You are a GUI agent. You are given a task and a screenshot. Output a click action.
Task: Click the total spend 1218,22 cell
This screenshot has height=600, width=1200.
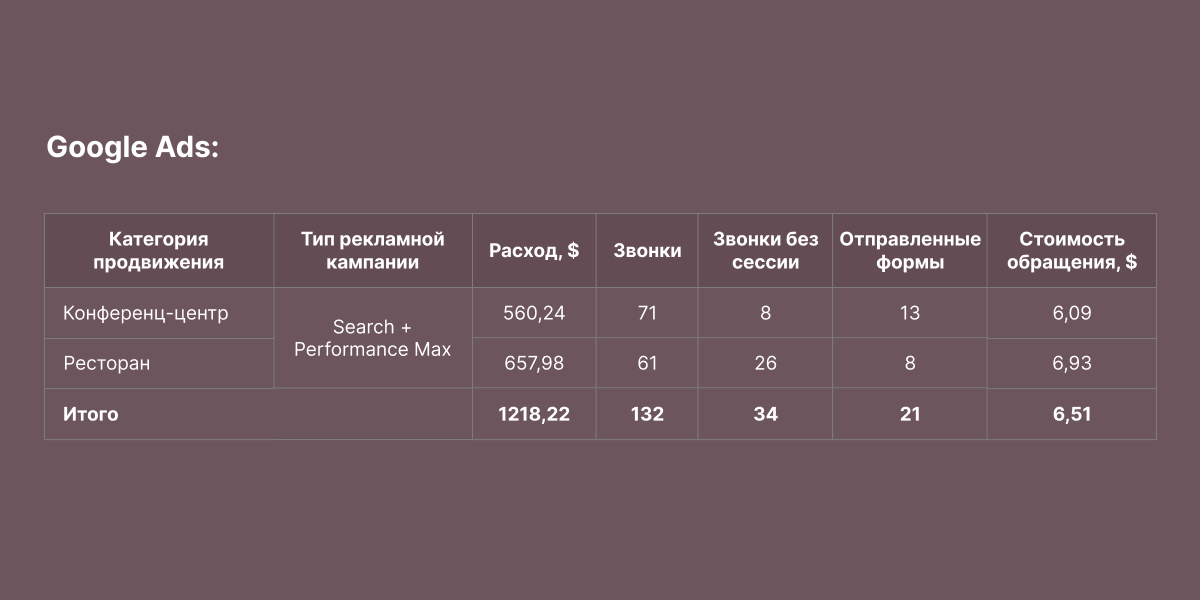tap(534, 414)
